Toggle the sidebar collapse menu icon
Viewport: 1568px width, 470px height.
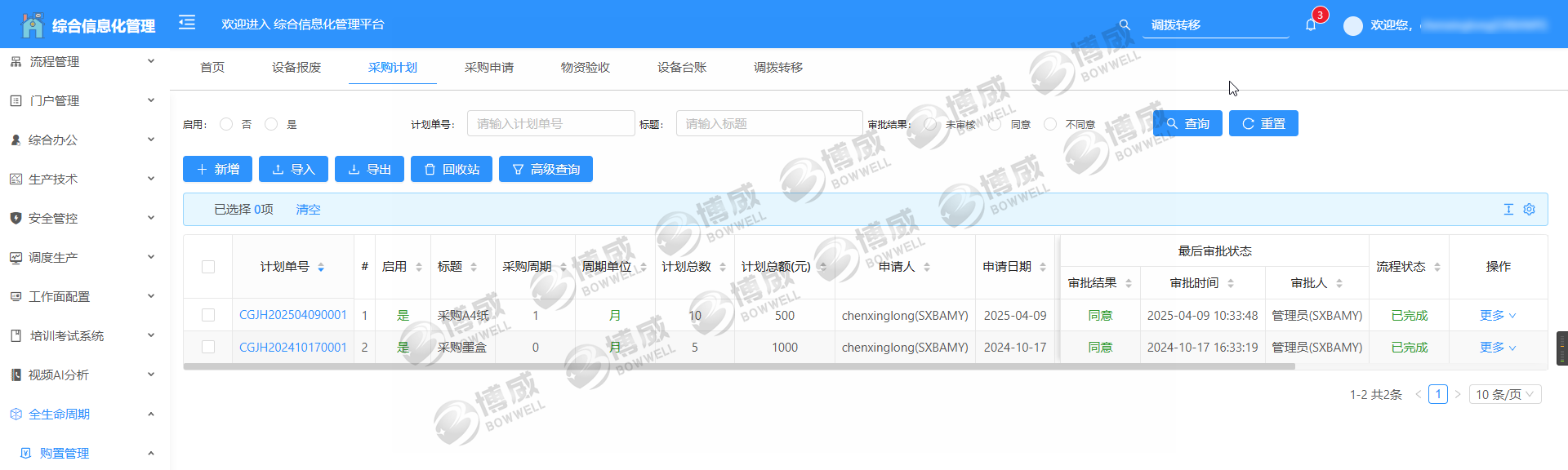pyautogui.click(x=187, y=23)
